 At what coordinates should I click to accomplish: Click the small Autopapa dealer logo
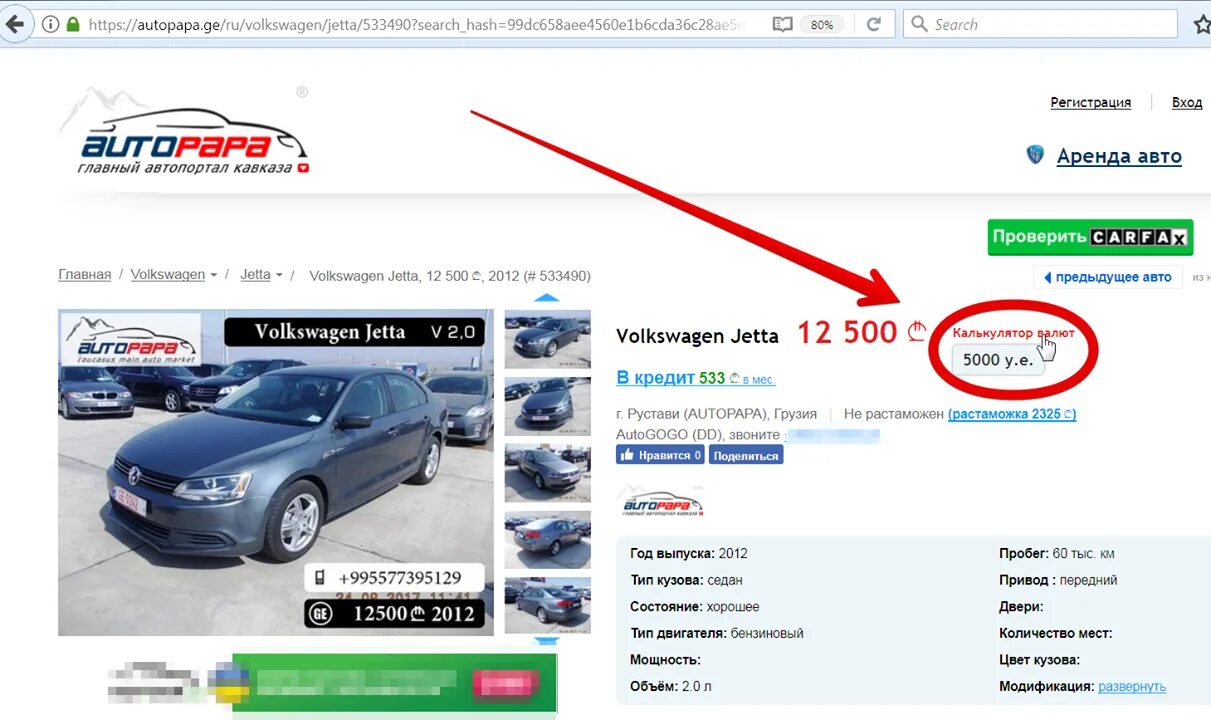pyautogui.click(x=660, y=501)
